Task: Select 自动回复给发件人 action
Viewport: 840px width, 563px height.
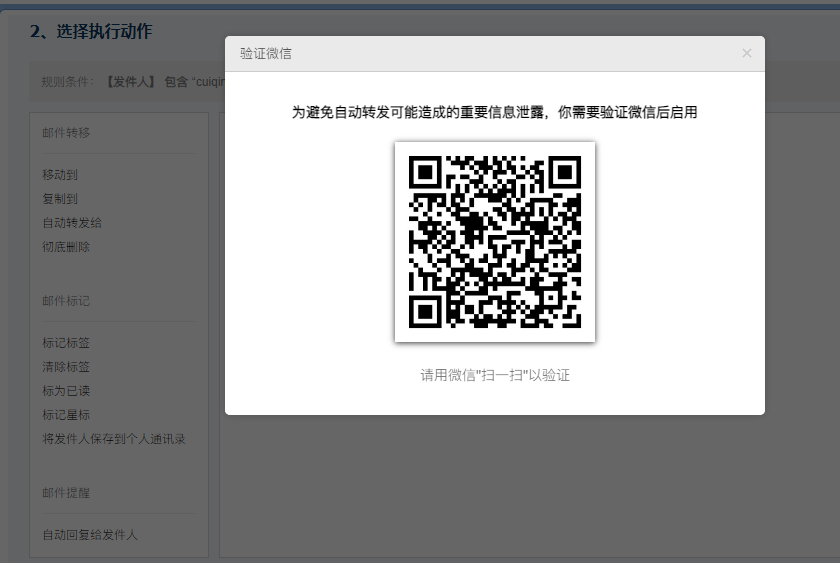Action: click(90, 535)
